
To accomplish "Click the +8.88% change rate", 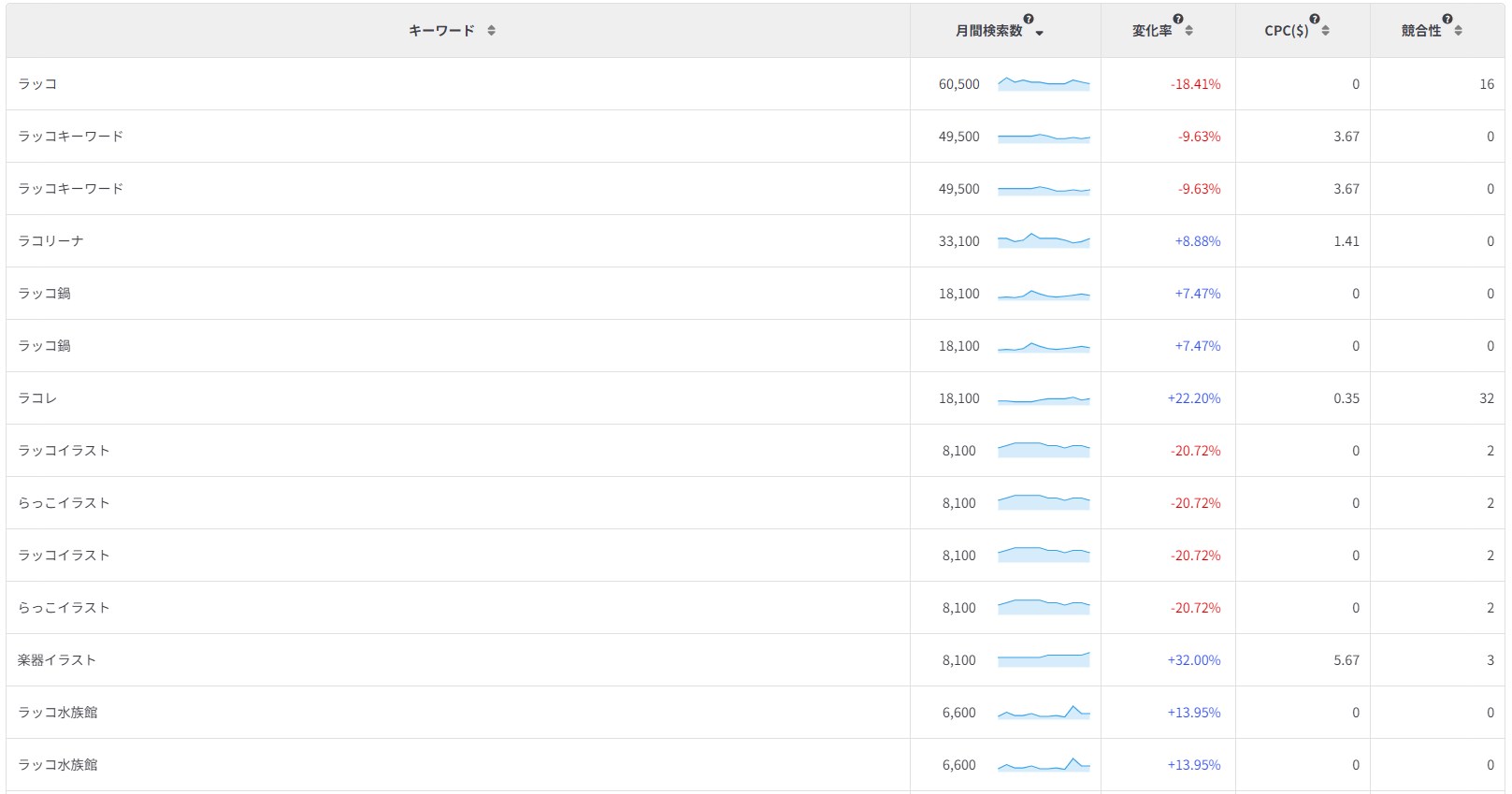I will click(x=1198, y=241).
